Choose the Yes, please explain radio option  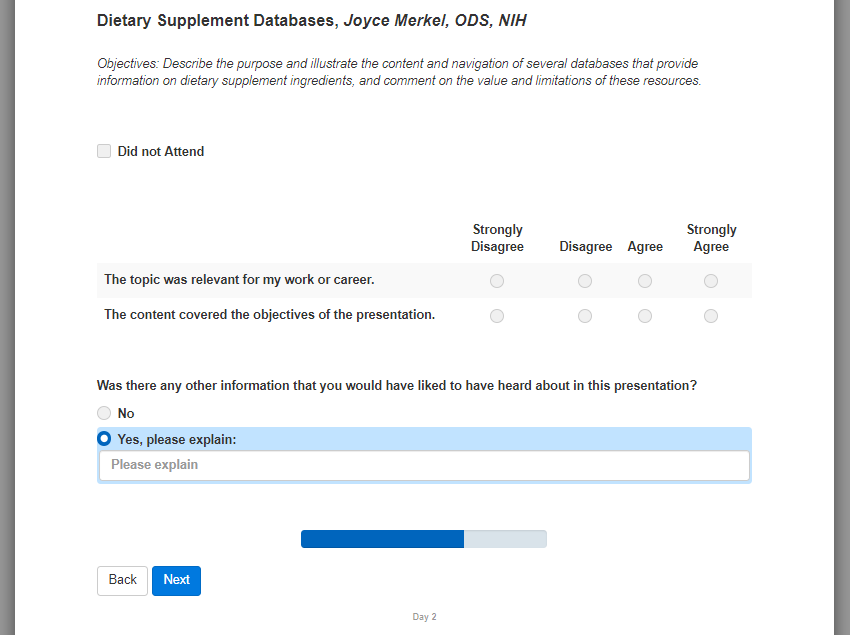104,439
